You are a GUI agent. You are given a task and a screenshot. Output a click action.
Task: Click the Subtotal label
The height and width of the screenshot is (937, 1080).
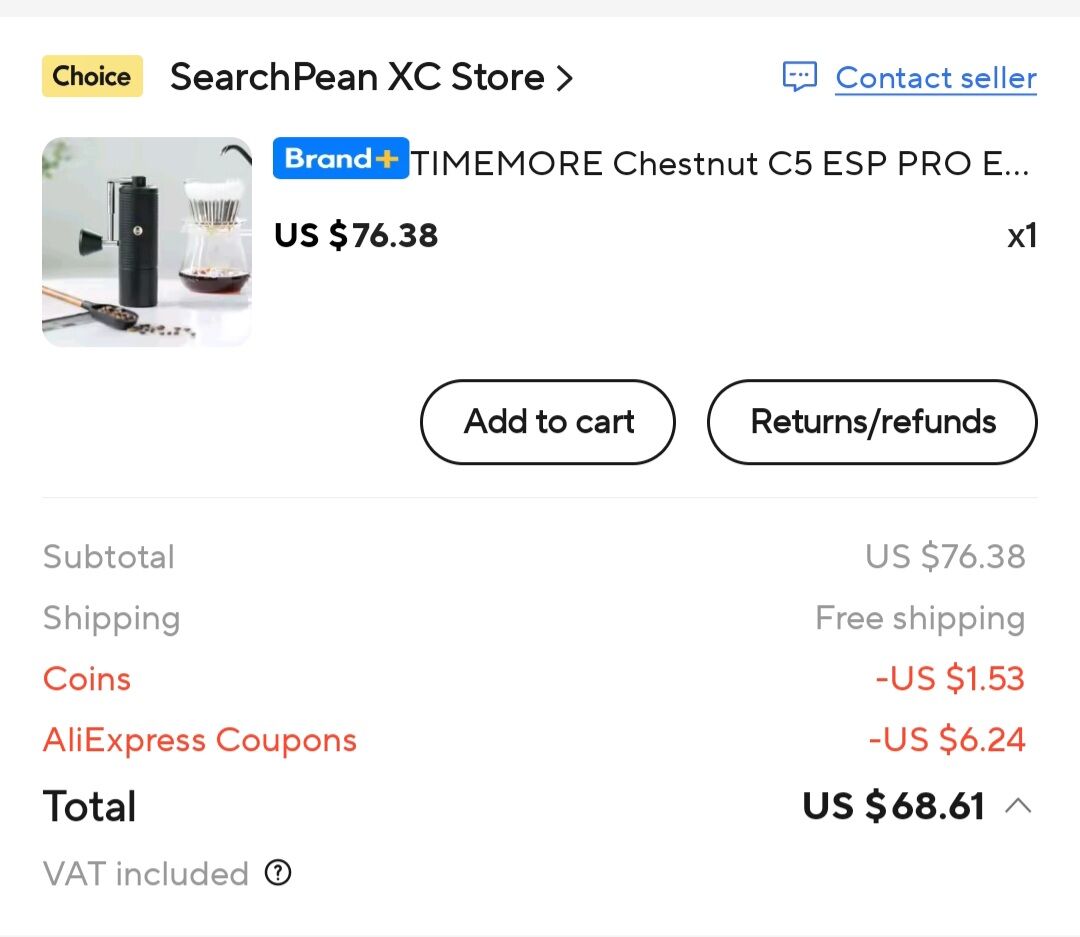109,557
